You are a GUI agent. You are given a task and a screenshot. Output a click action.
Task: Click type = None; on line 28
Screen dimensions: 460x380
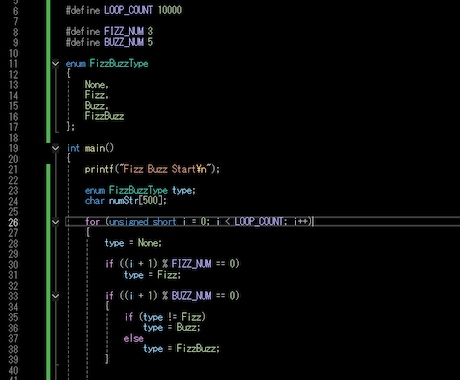point(133,243)
